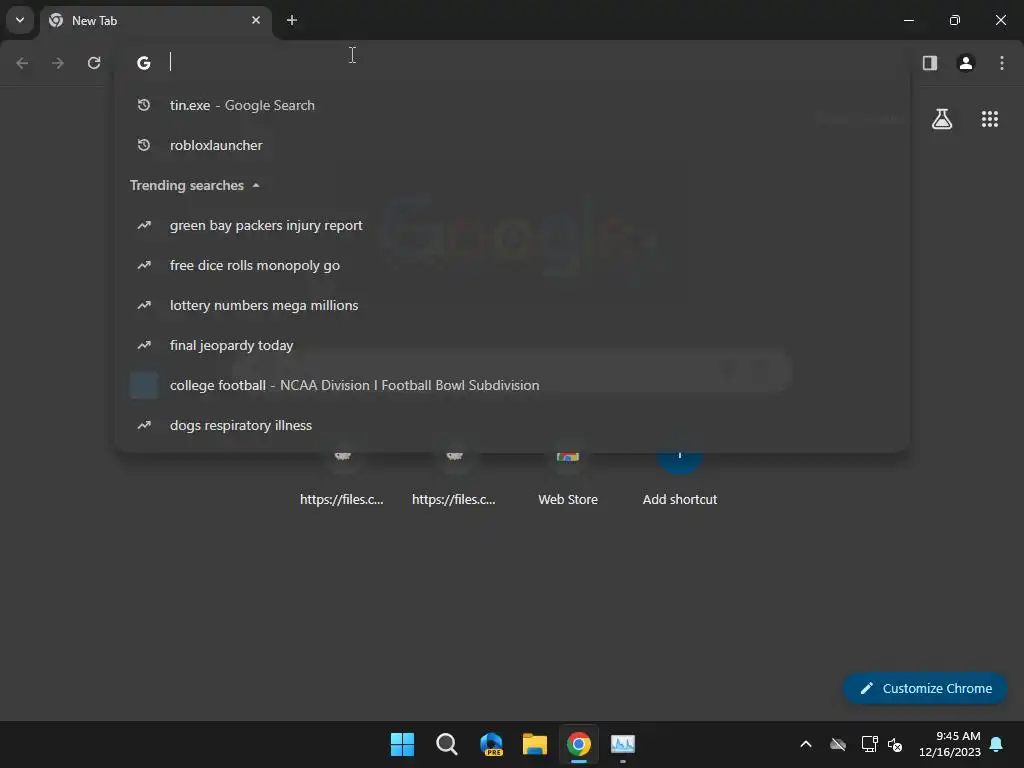Screen dimensions: 1024x768
Task: Choose final jeopardy today suggestion
Action: 512,345
